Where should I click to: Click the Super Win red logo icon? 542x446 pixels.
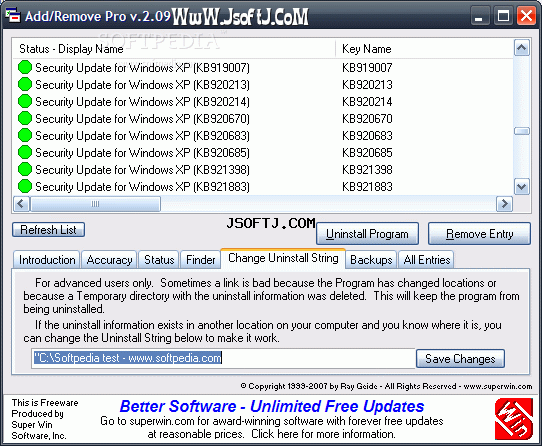[514, 419]
